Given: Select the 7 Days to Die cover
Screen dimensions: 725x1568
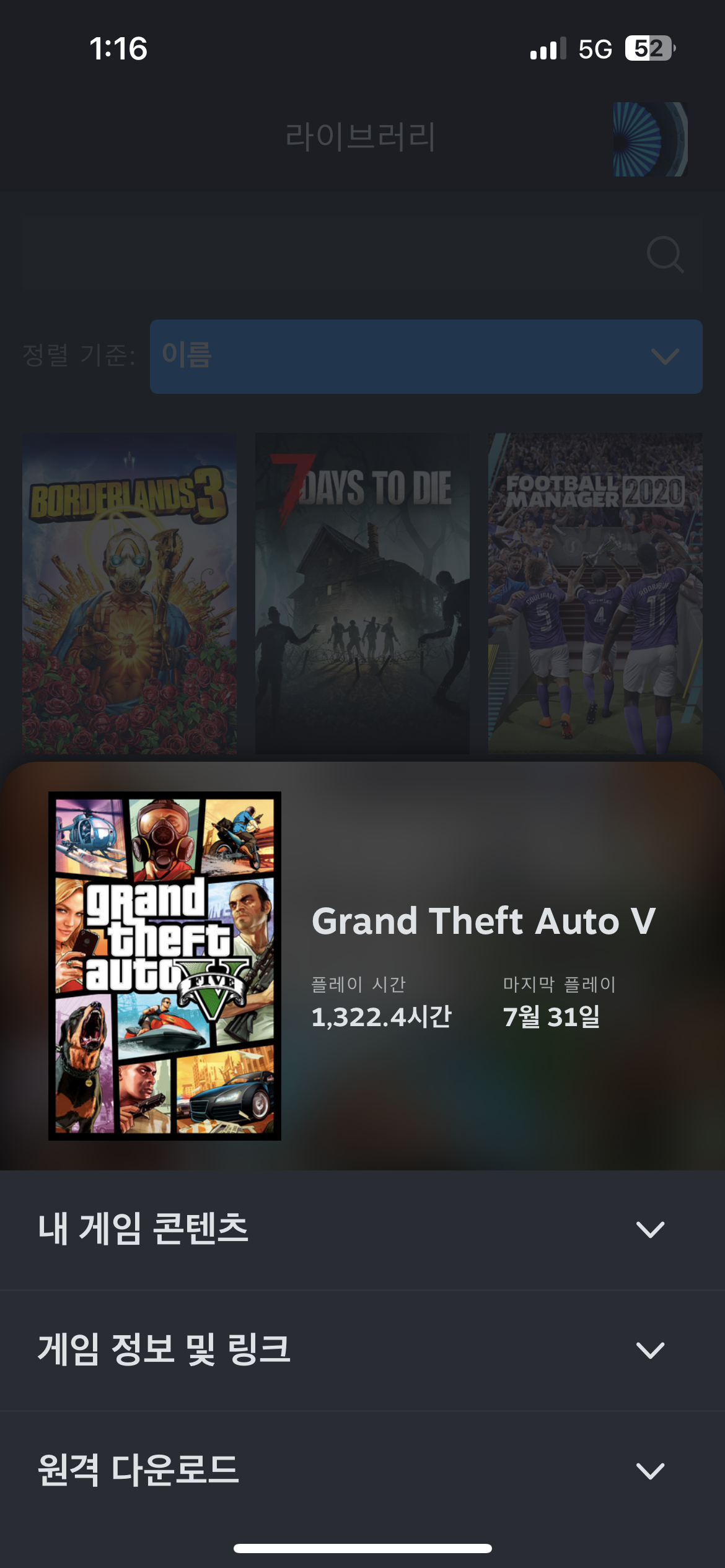Looking at the screenshot, I should [362, 593].
